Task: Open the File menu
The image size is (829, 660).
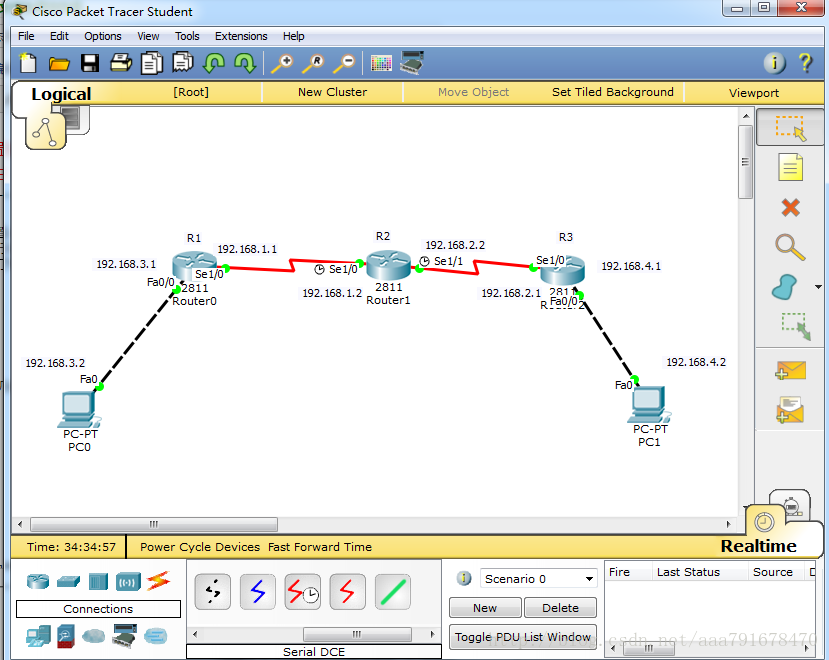Action: tap(26, 36)
